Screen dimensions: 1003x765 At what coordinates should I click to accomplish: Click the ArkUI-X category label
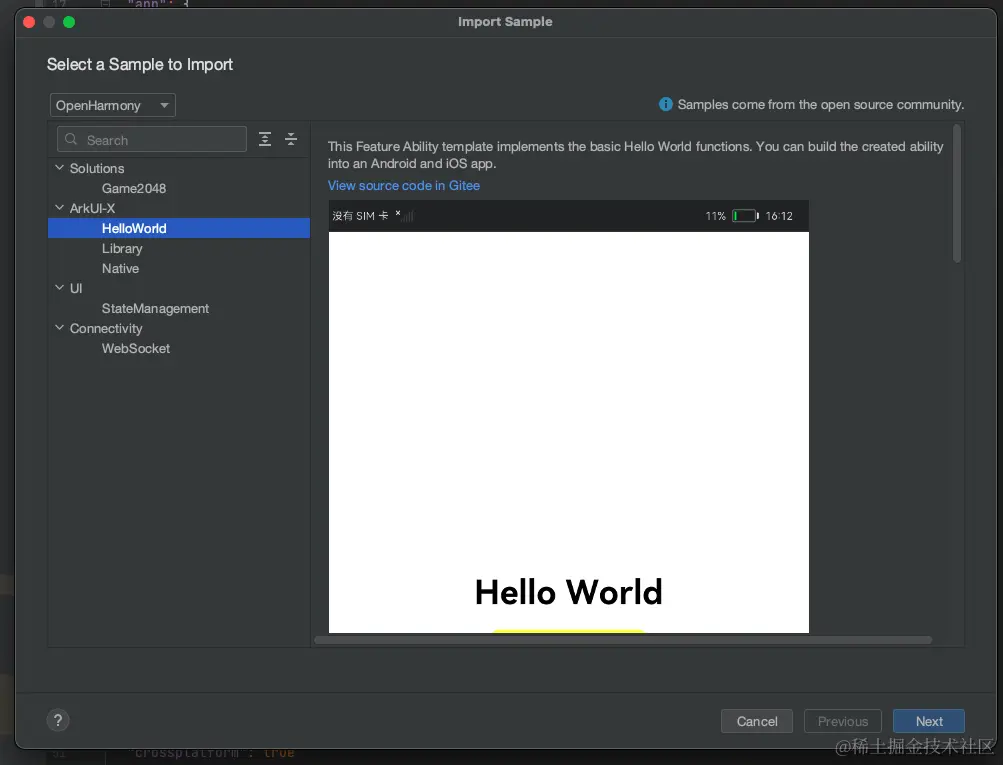pos(93,209)
